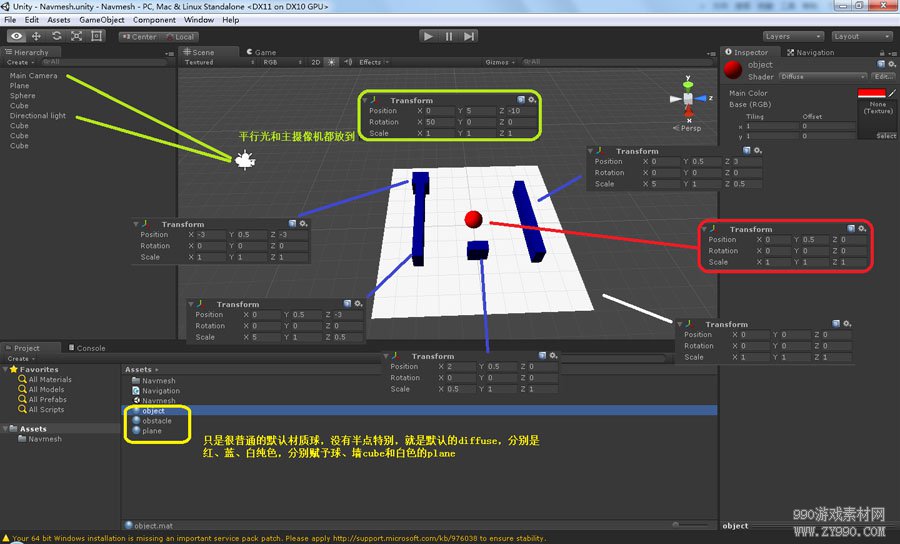Open the material gear settings icon

(x=891, y=64)
